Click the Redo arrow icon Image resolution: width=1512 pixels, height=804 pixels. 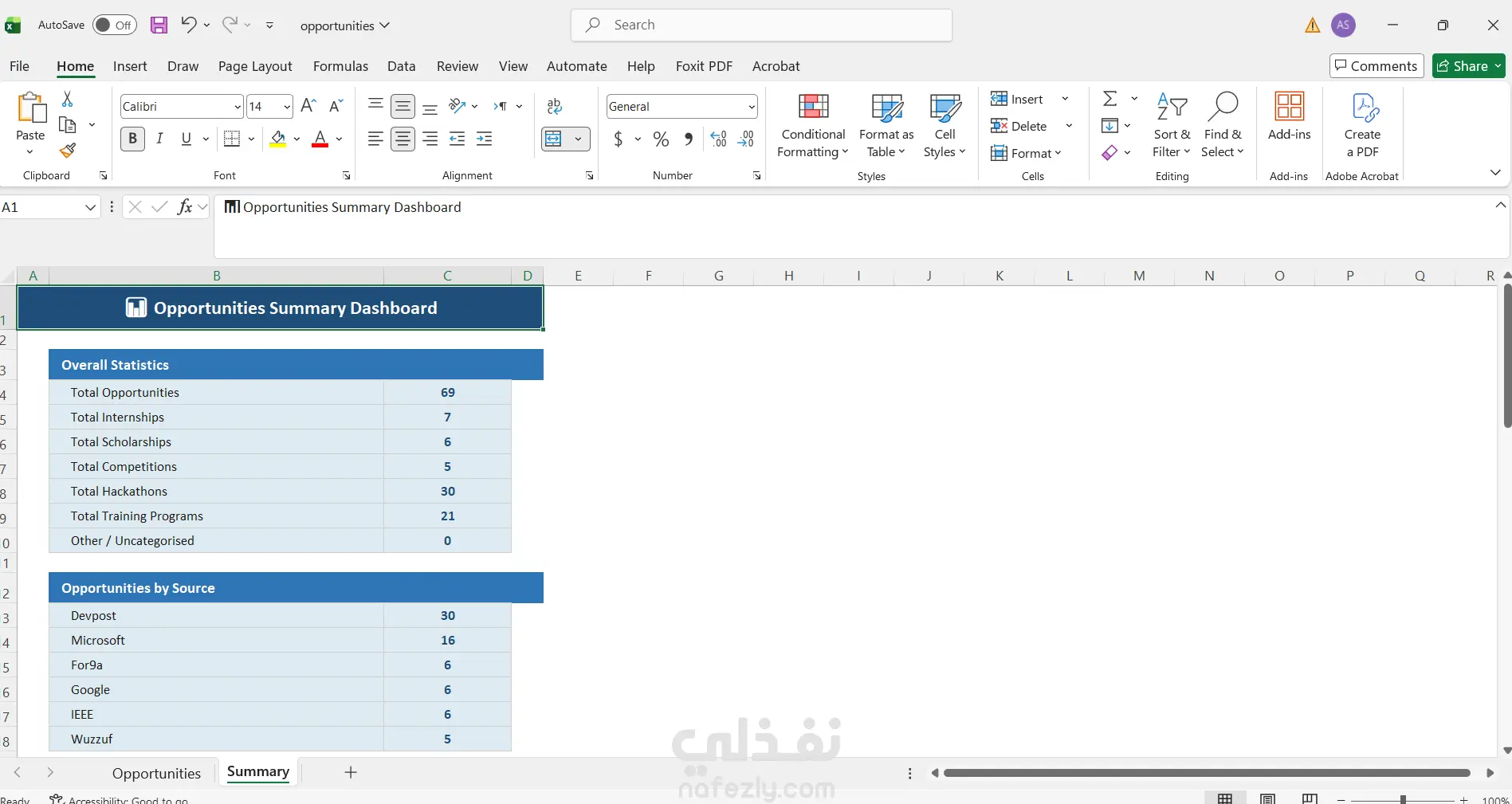(230, 25)
